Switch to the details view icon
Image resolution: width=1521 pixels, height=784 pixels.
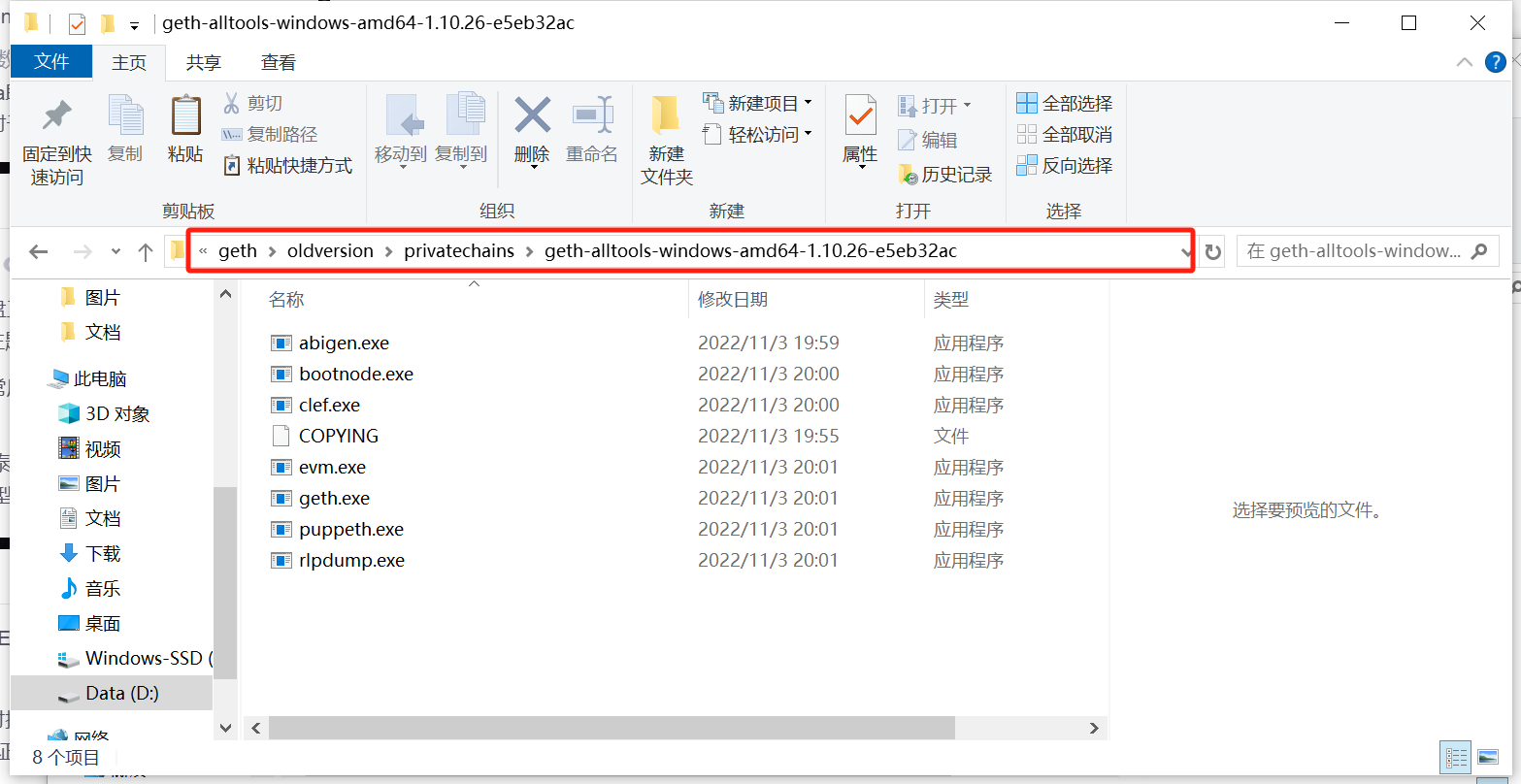1456,757
